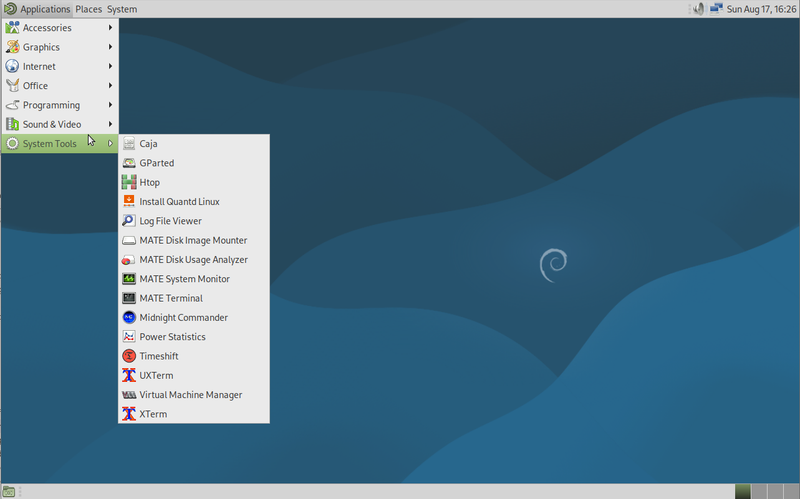Image resolution: width=800 pixels, height=499 pixels.
Task: Click the clock showing Sun Aug 17, 16:26
Action: coord(761,9)
